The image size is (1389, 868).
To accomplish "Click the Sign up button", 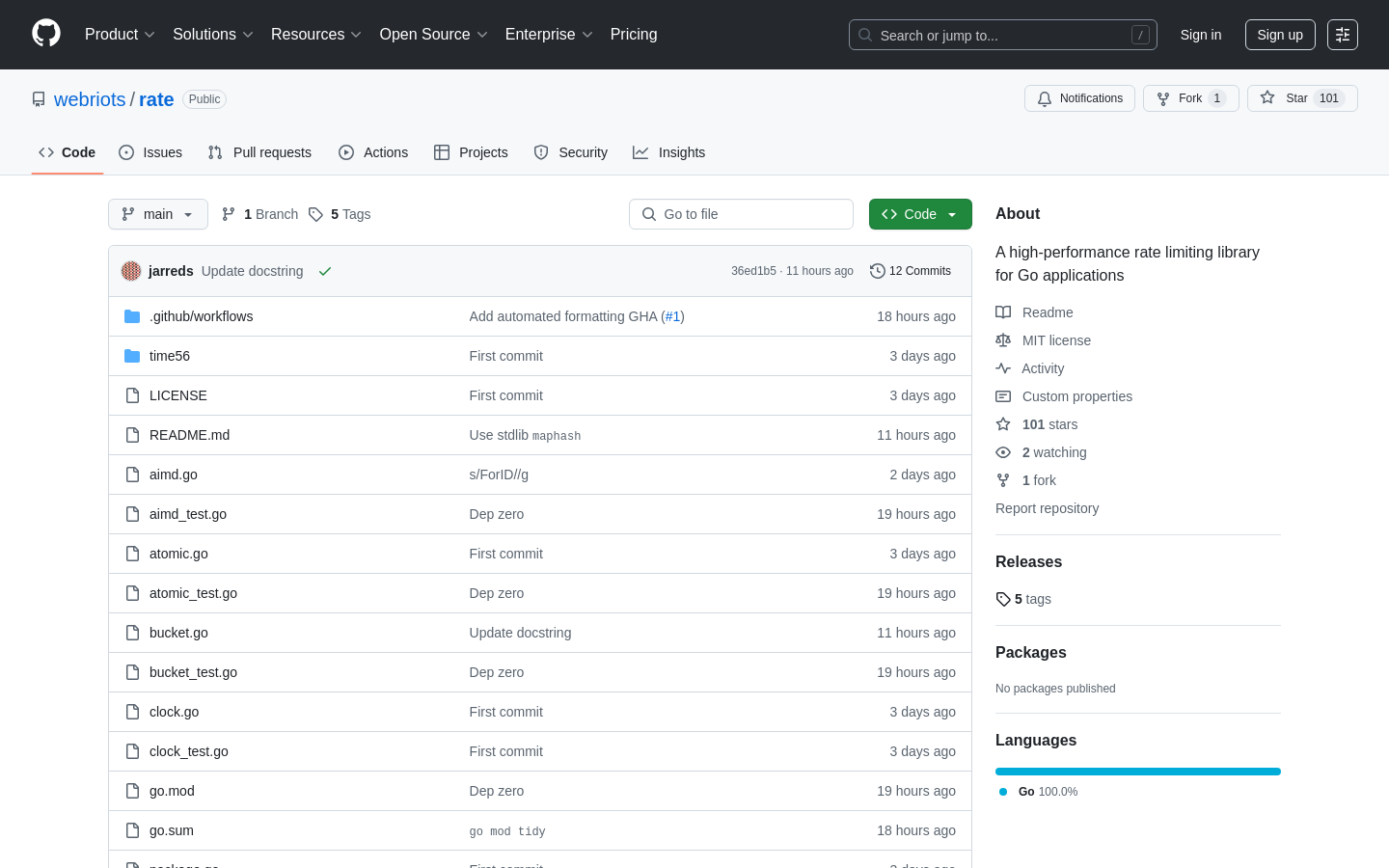I will pos(1280,35).
